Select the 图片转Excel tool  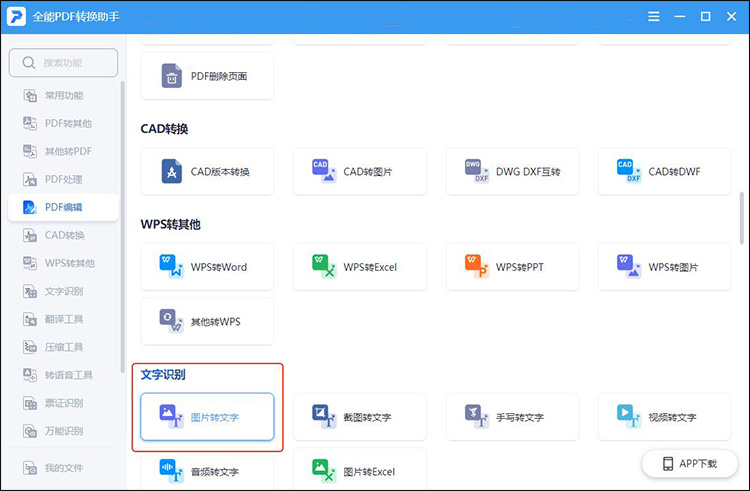tap(359, 470)
